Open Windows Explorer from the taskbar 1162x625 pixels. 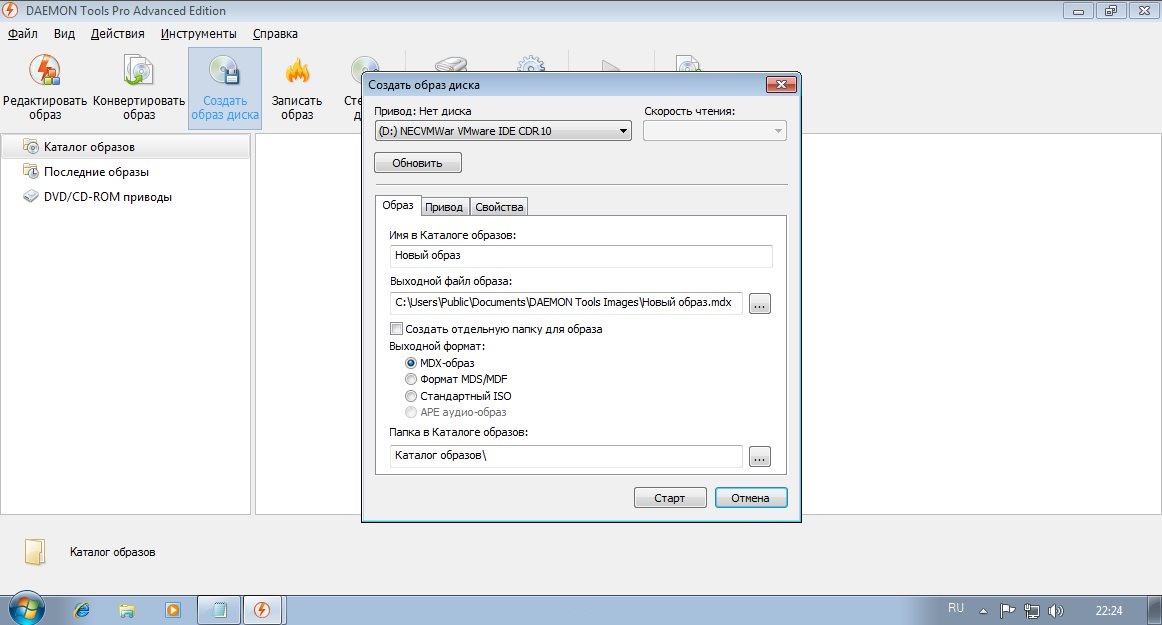(x=127, y=610)
